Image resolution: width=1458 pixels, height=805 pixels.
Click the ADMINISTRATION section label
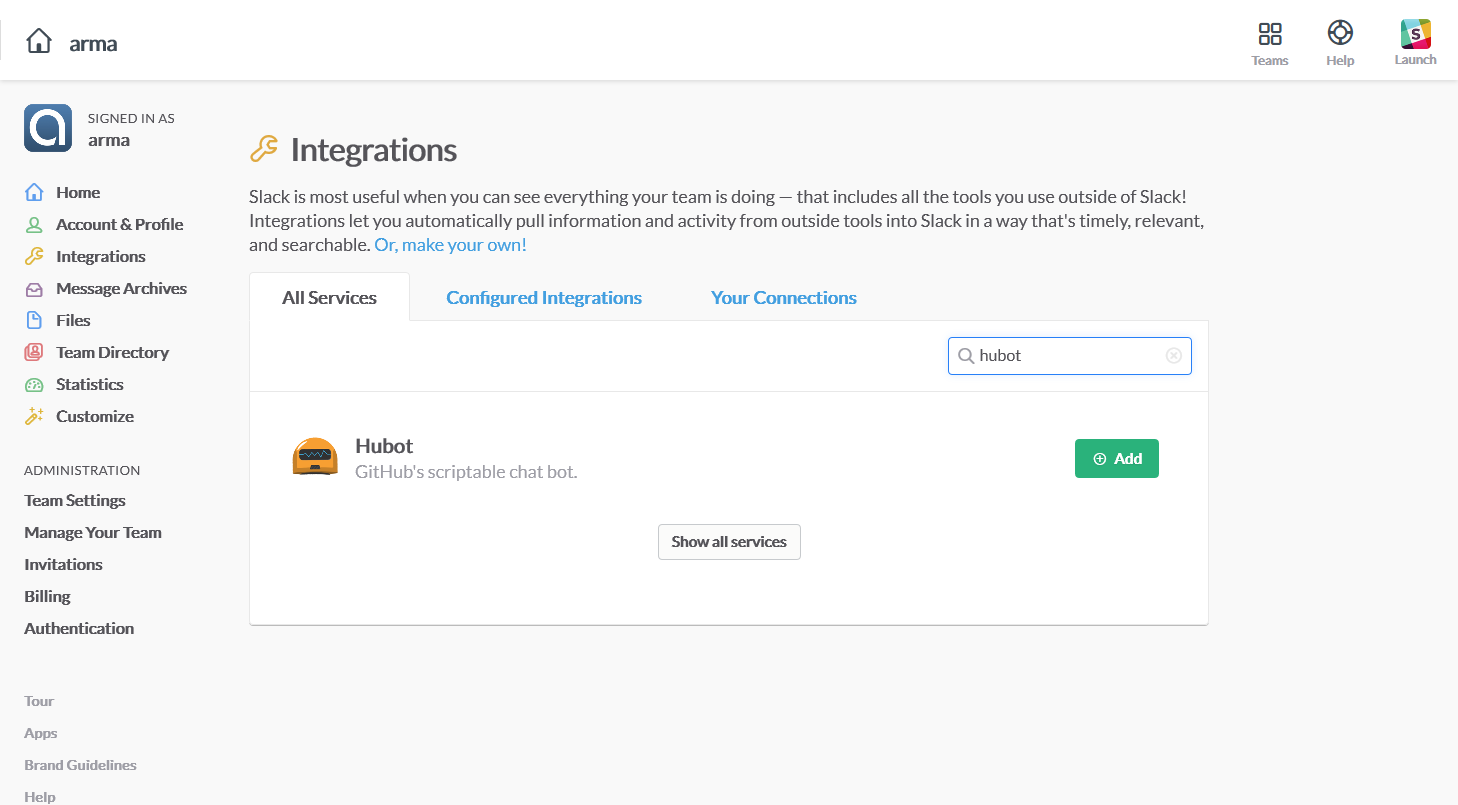82,470
